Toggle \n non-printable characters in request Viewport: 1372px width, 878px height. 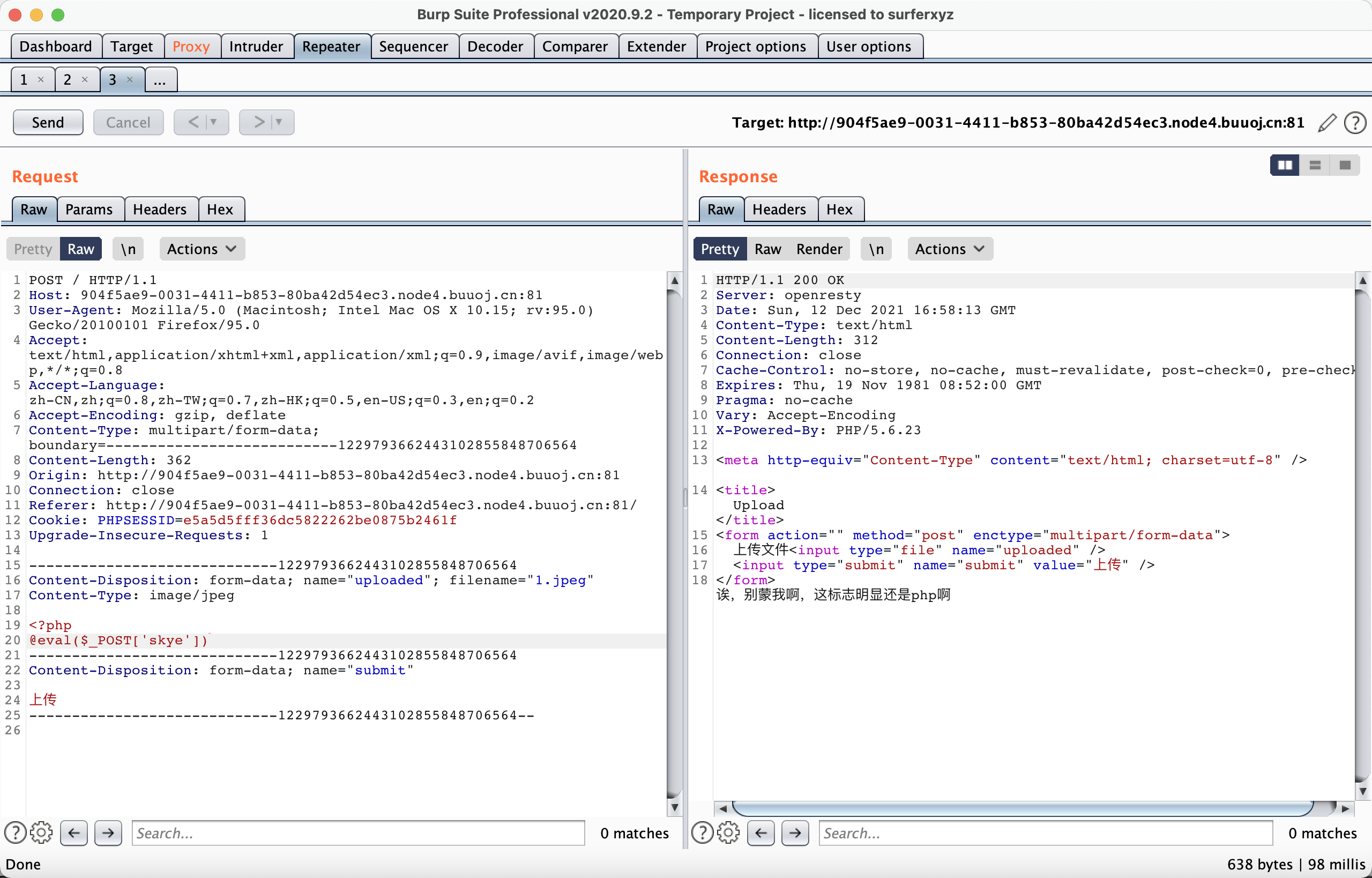(128, 249)
